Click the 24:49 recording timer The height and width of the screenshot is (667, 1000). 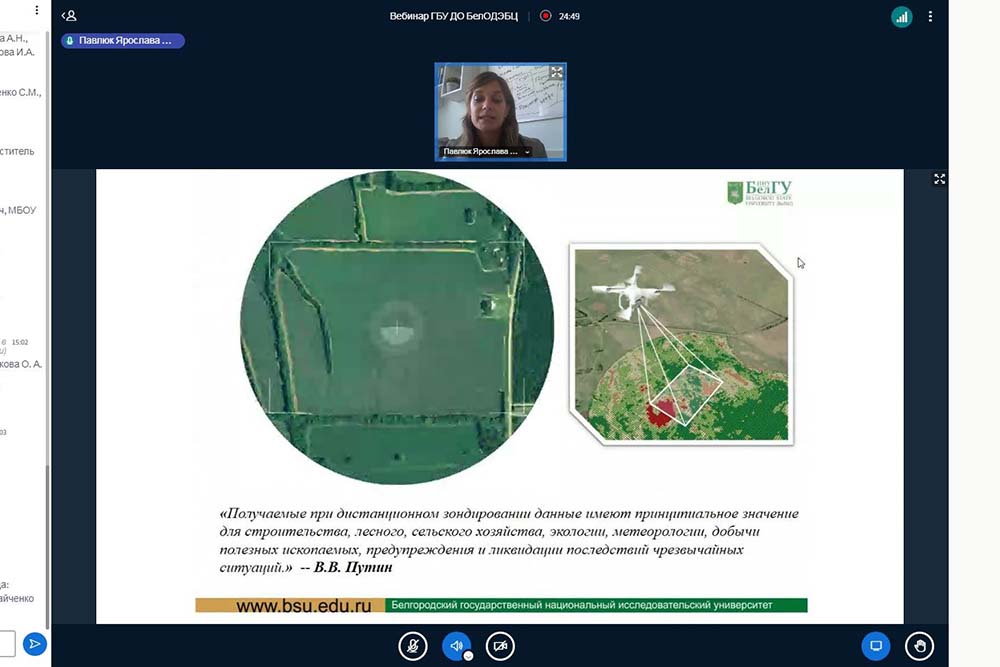tap(569, 17)
